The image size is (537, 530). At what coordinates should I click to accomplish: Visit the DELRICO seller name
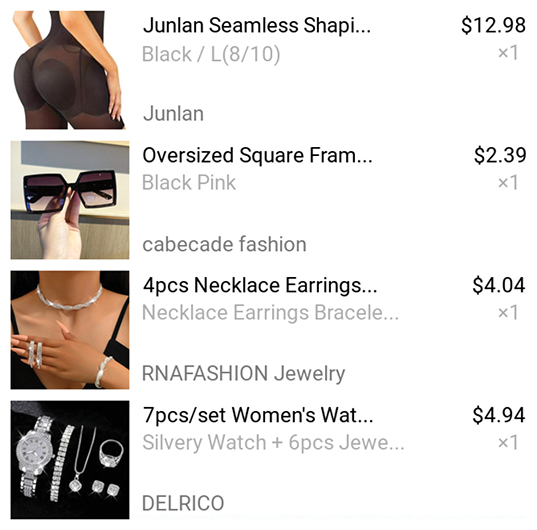coord(183,503)
